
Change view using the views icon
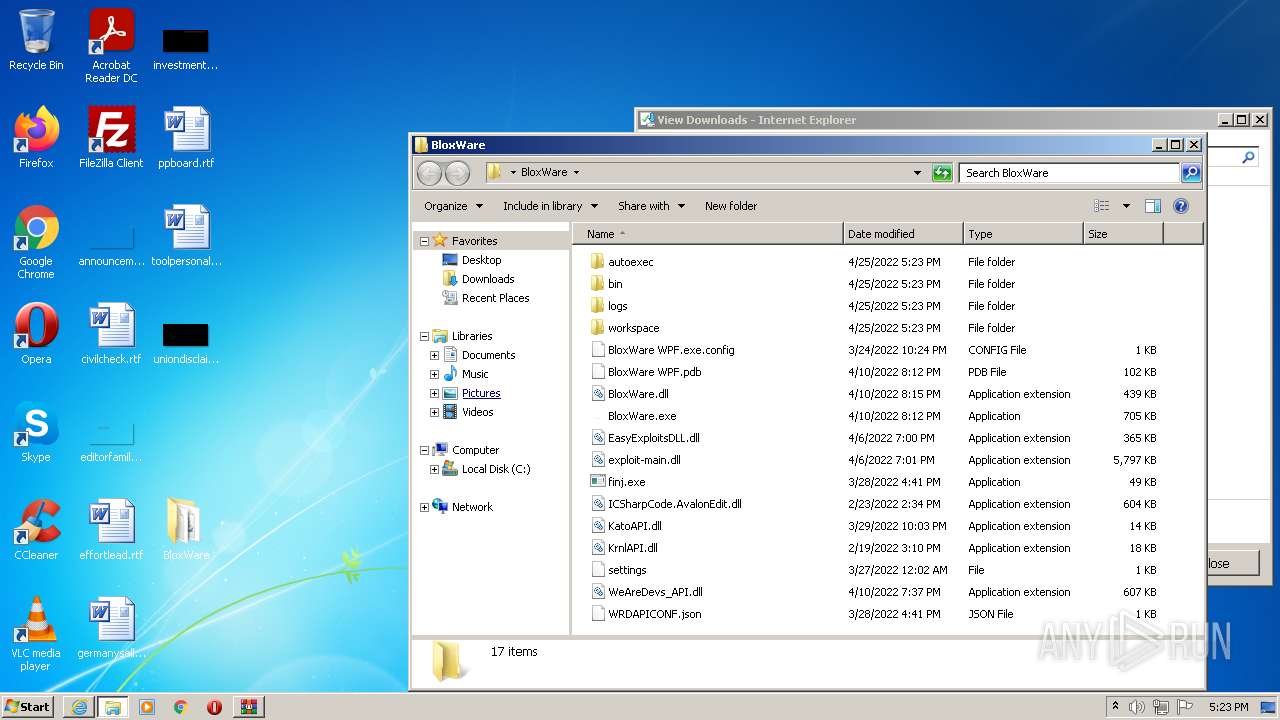pyautogui.click(x=1102, y=206)
